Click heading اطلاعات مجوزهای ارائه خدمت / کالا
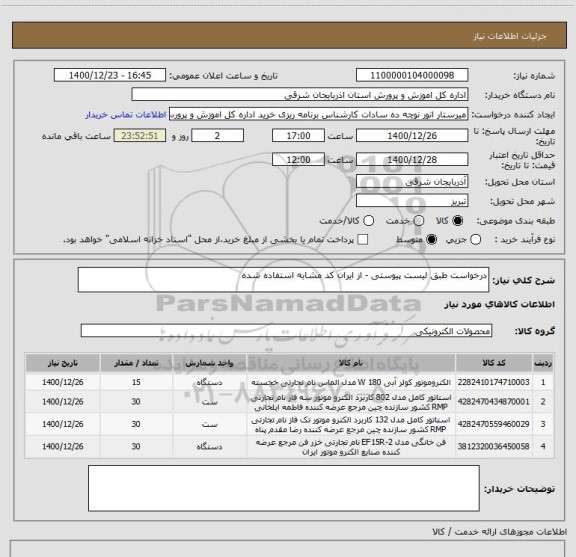This screenshot has width=576, height=557. [x=500, y=532]
